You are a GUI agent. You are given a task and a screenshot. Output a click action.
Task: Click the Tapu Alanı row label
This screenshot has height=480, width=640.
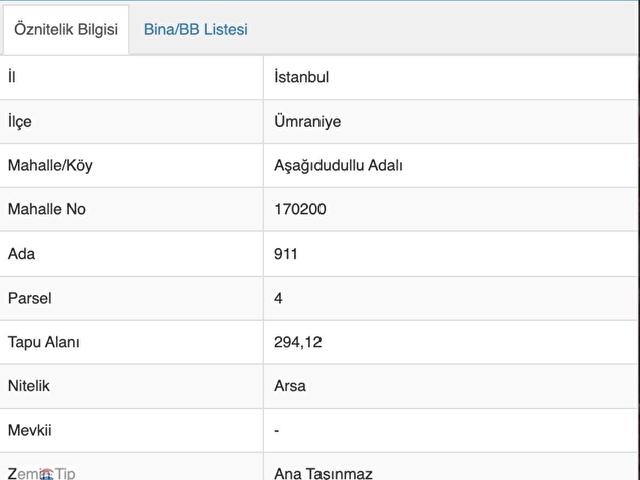coord(44,342)
